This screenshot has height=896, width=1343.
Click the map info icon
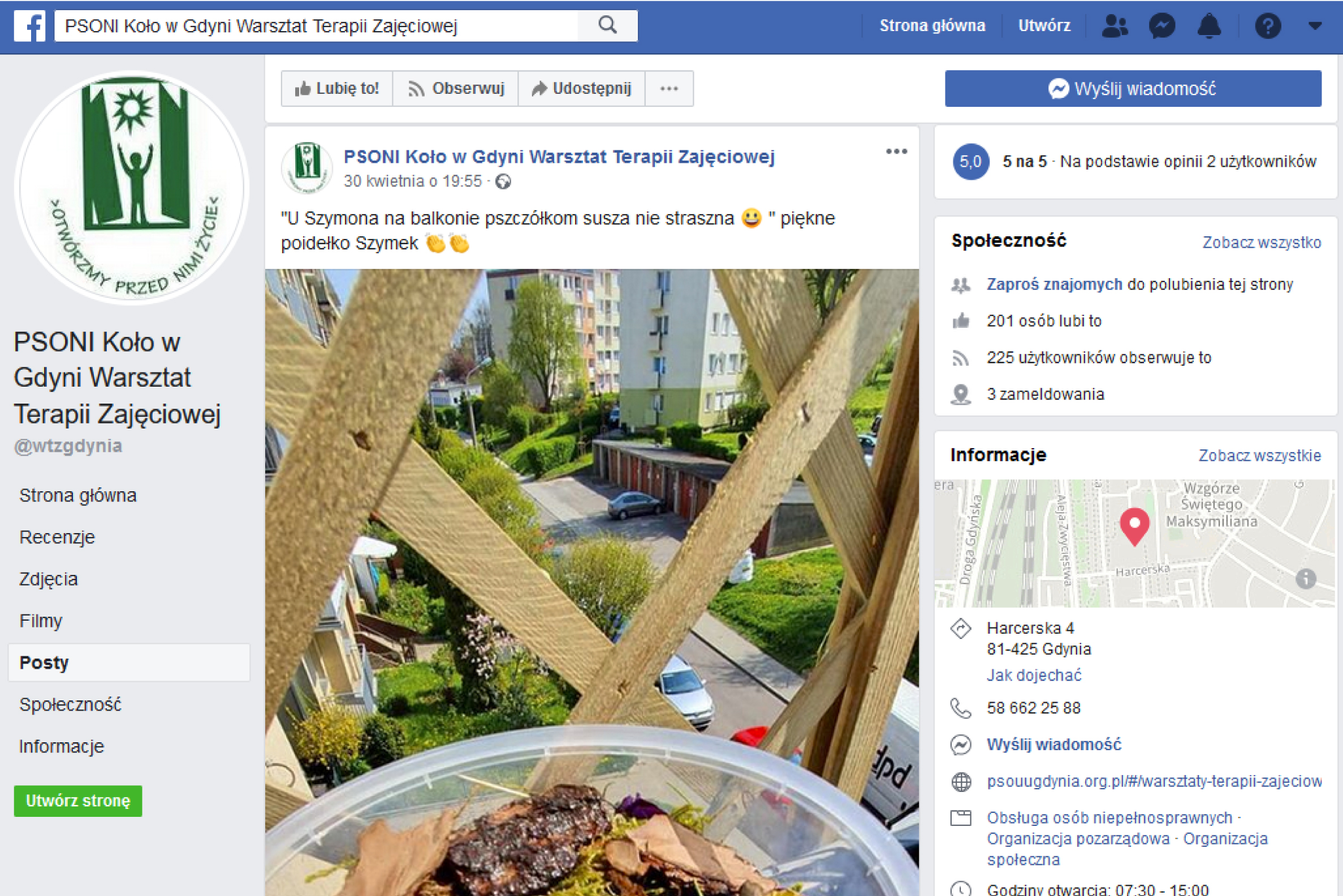[x=1305, y=578]
